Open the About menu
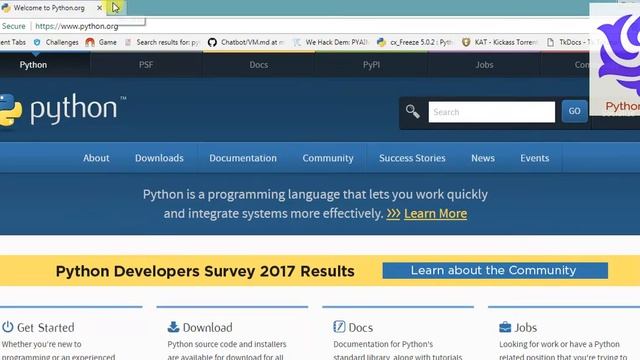The width and height of the screenshot is (640, 360). coord(96,158)
